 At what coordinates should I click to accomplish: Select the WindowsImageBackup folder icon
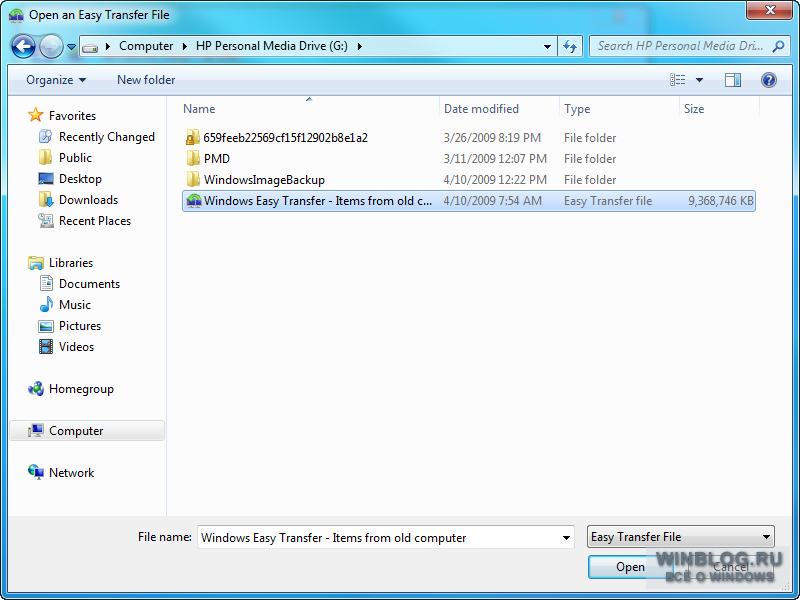[193, 180]
